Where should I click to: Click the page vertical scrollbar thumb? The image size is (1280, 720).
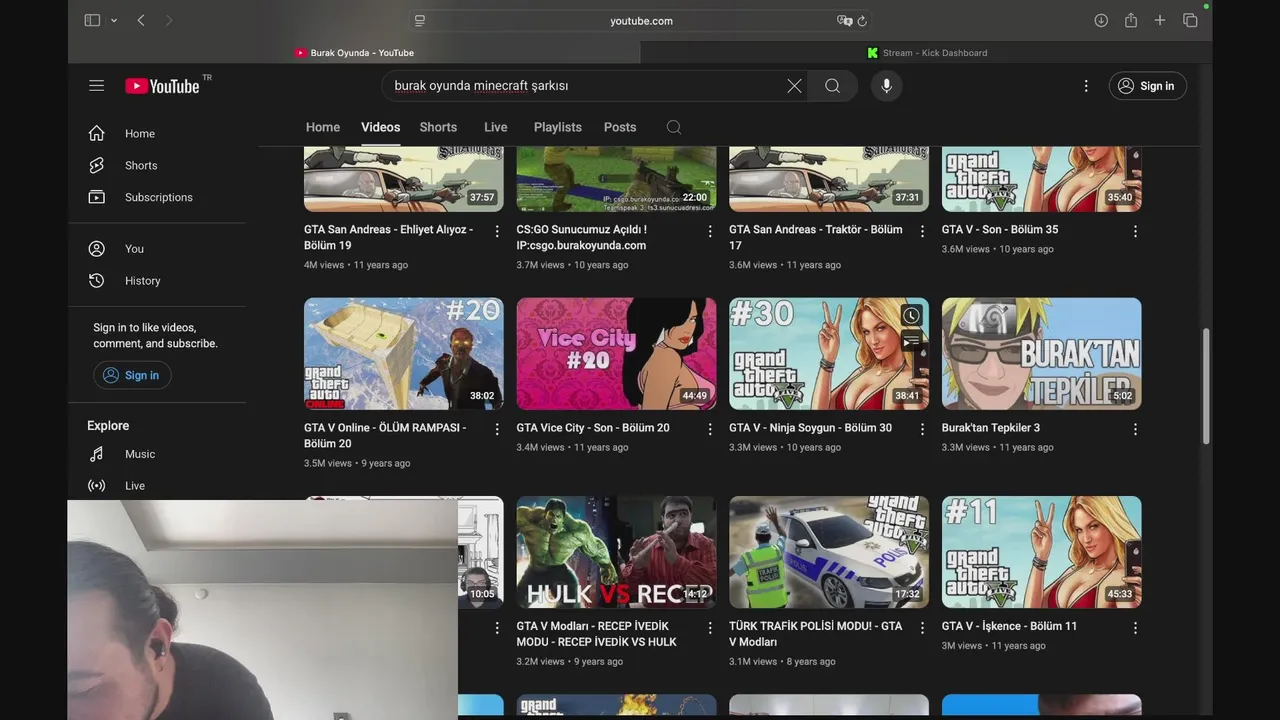(1205, 387)
